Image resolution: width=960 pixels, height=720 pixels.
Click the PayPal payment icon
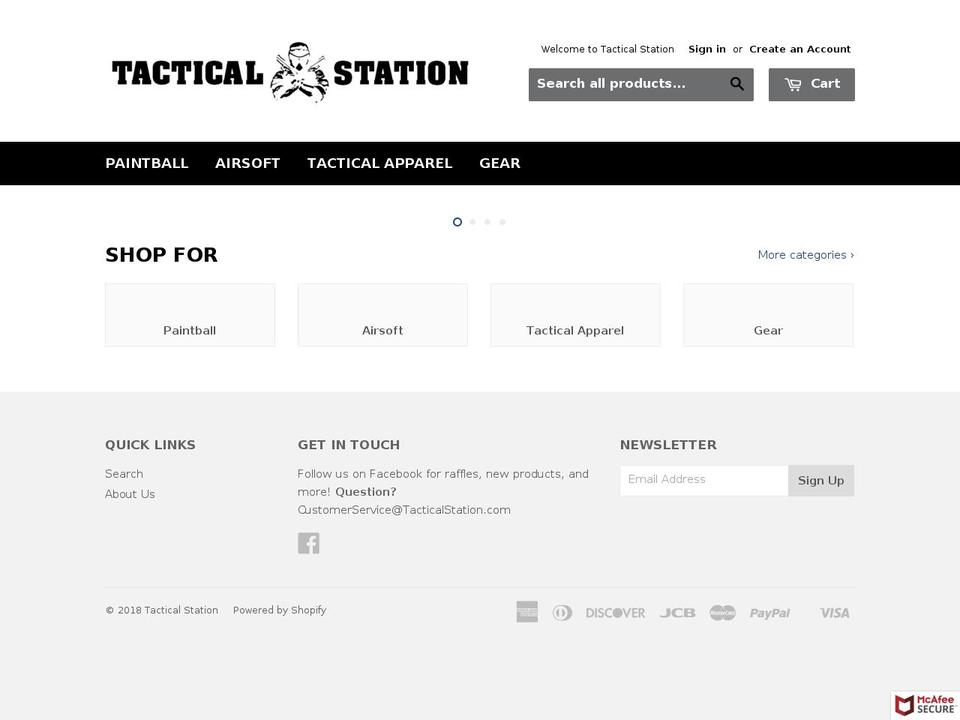click(770, 613)
